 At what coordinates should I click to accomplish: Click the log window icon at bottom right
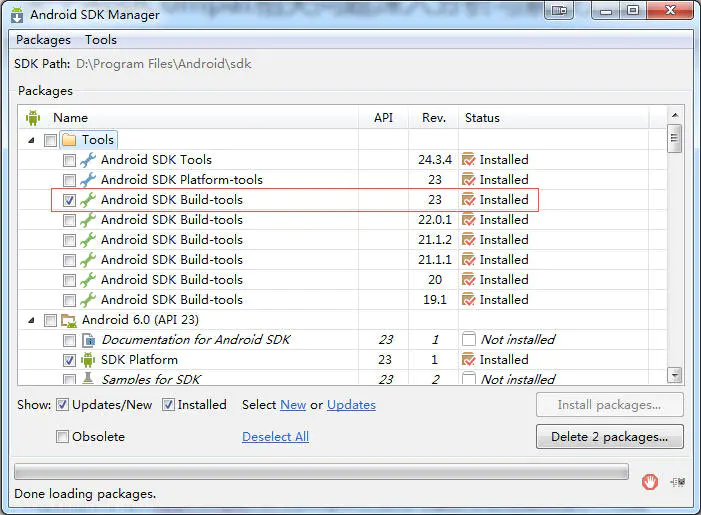[x=678, y=482]
